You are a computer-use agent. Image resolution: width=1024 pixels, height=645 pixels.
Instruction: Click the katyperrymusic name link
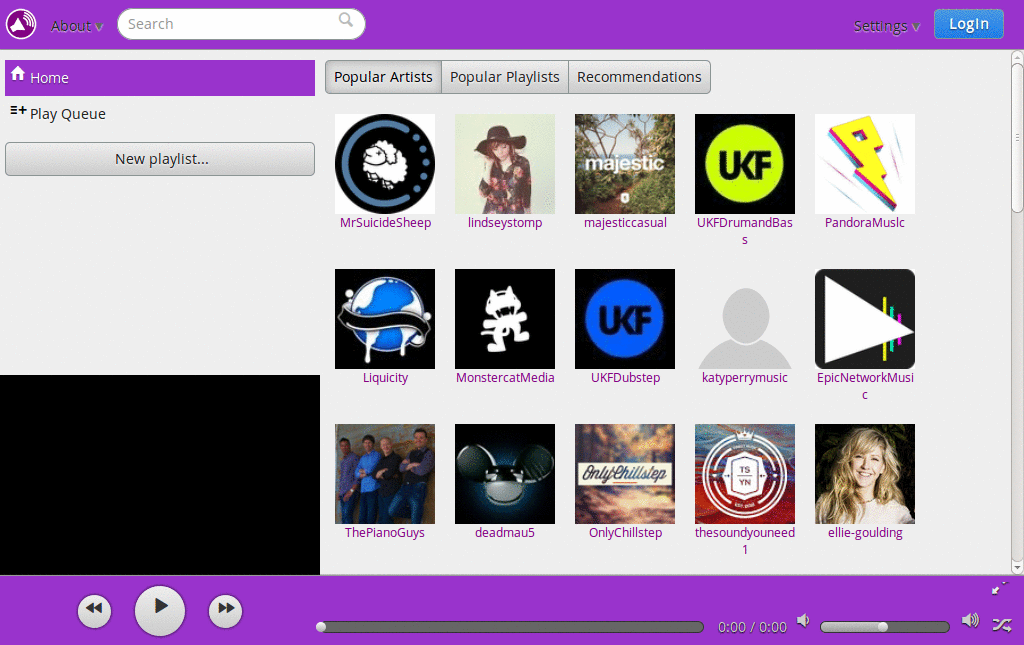pos(744,377)
